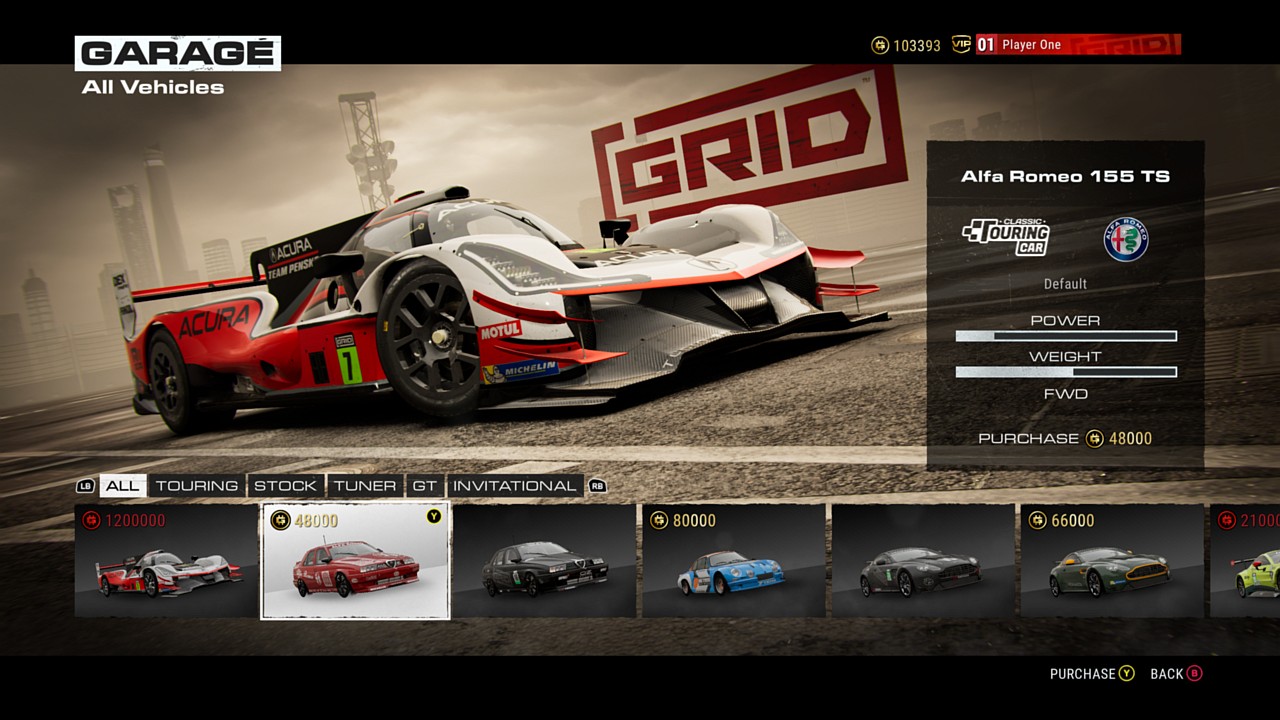The height and width of the screenshot is (720, 1280).
Task: Switch to the TUNER tab
Action: click(365, 486)
